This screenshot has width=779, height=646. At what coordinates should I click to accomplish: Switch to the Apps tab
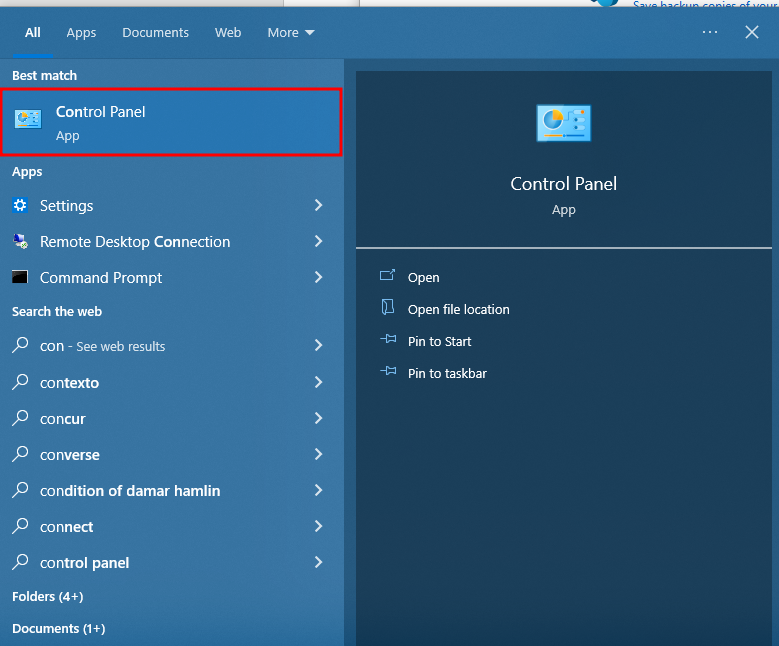(x=81, y=33)
